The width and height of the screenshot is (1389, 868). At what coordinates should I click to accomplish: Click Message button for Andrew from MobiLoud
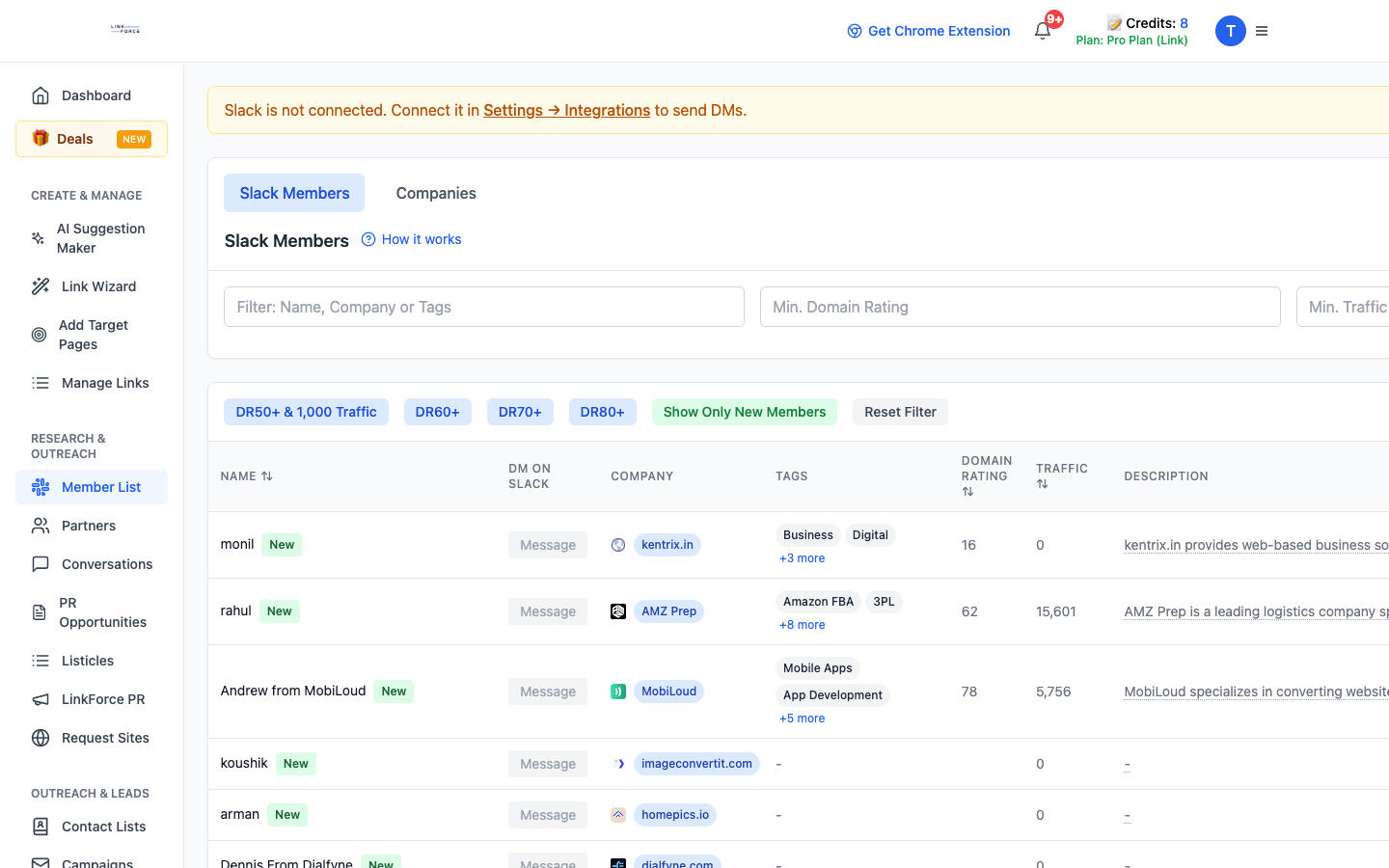548,692
